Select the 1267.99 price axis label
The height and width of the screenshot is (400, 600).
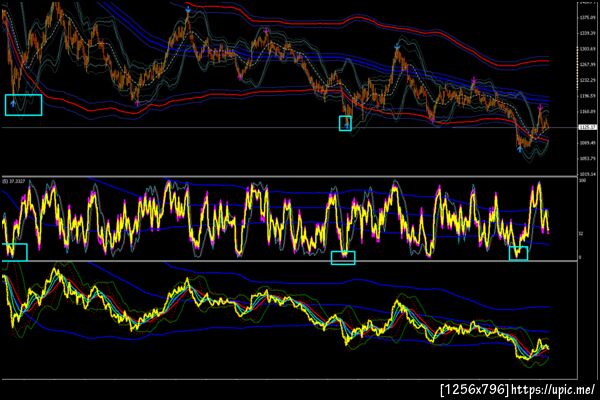tap(588, 65)
